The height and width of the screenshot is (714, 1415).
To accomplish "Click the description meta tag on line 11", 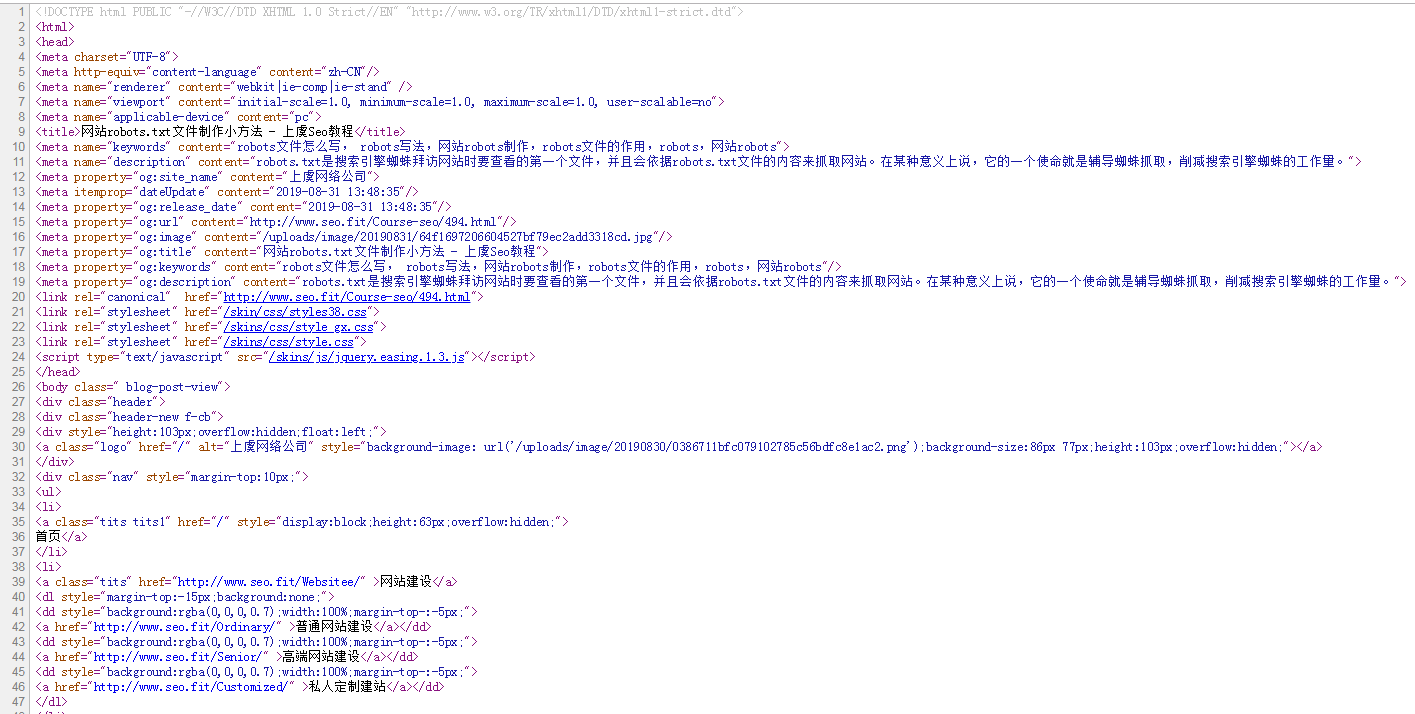I will click(698, 162).
